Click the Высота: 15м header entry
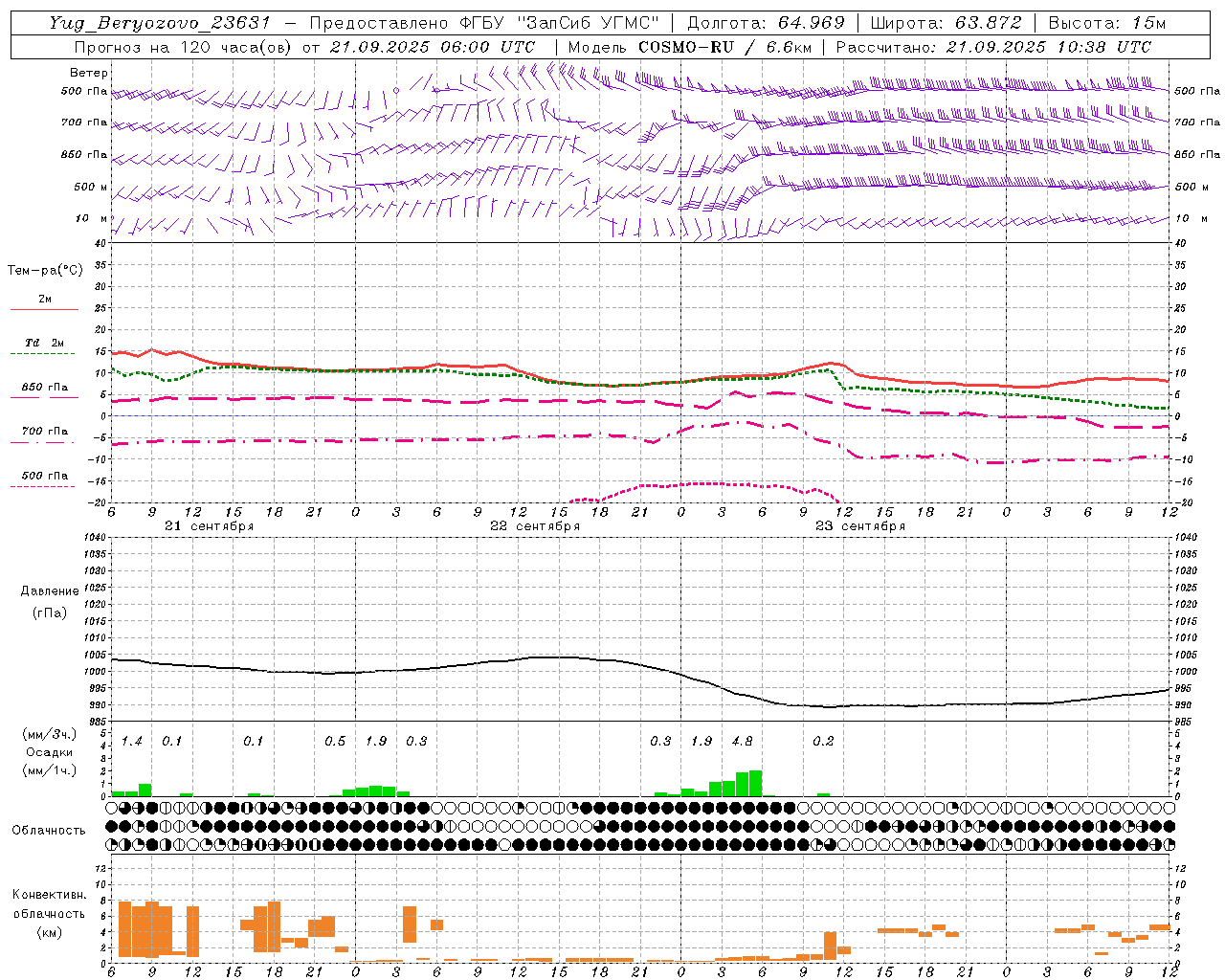Screen dimensions: 1225x980 coord(1107,23)
